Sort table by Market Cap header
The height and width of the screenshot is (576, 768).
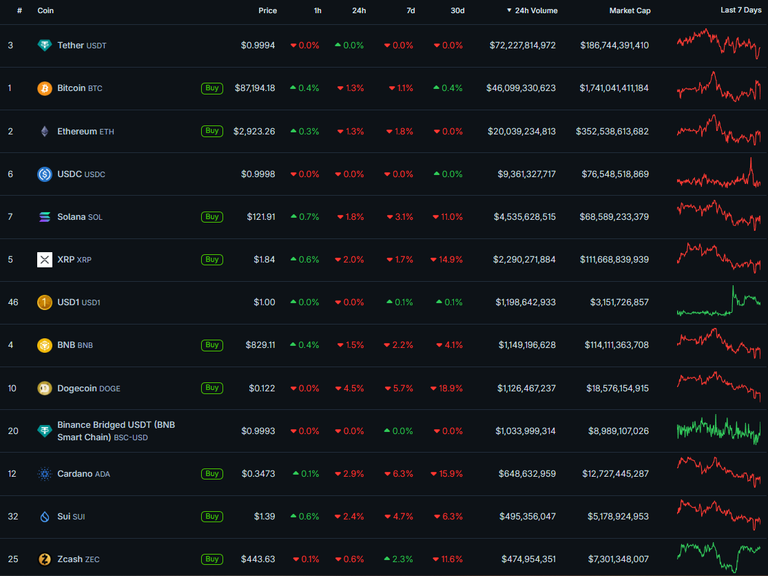pyautogui.click(x=630, y=10)
